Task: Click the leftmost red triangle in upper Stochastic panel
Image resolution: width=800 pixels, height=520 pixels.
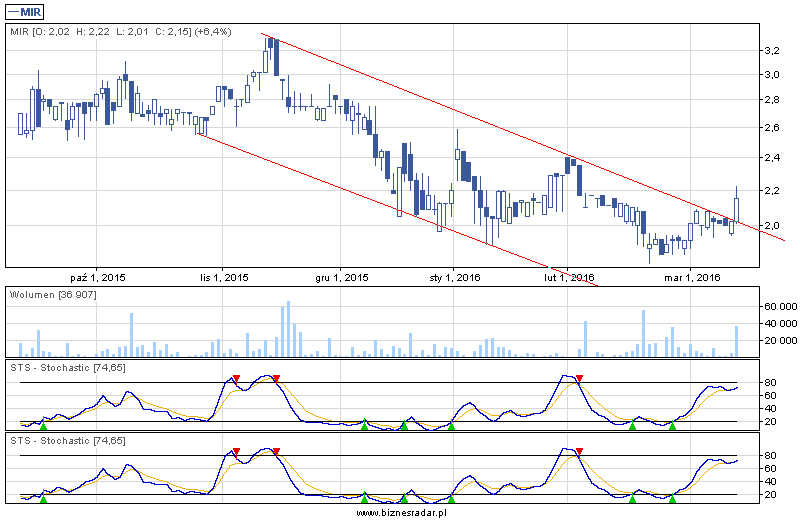Action: [x=236, y=379]
